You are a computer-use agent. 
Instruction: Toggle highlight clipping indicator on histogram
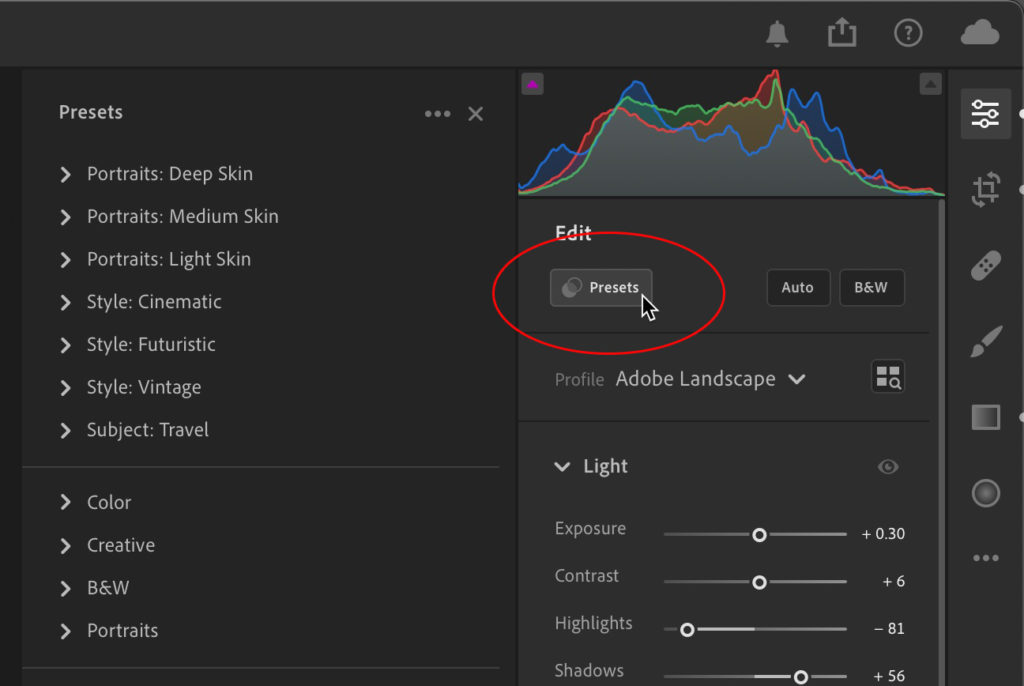point(931,84)
